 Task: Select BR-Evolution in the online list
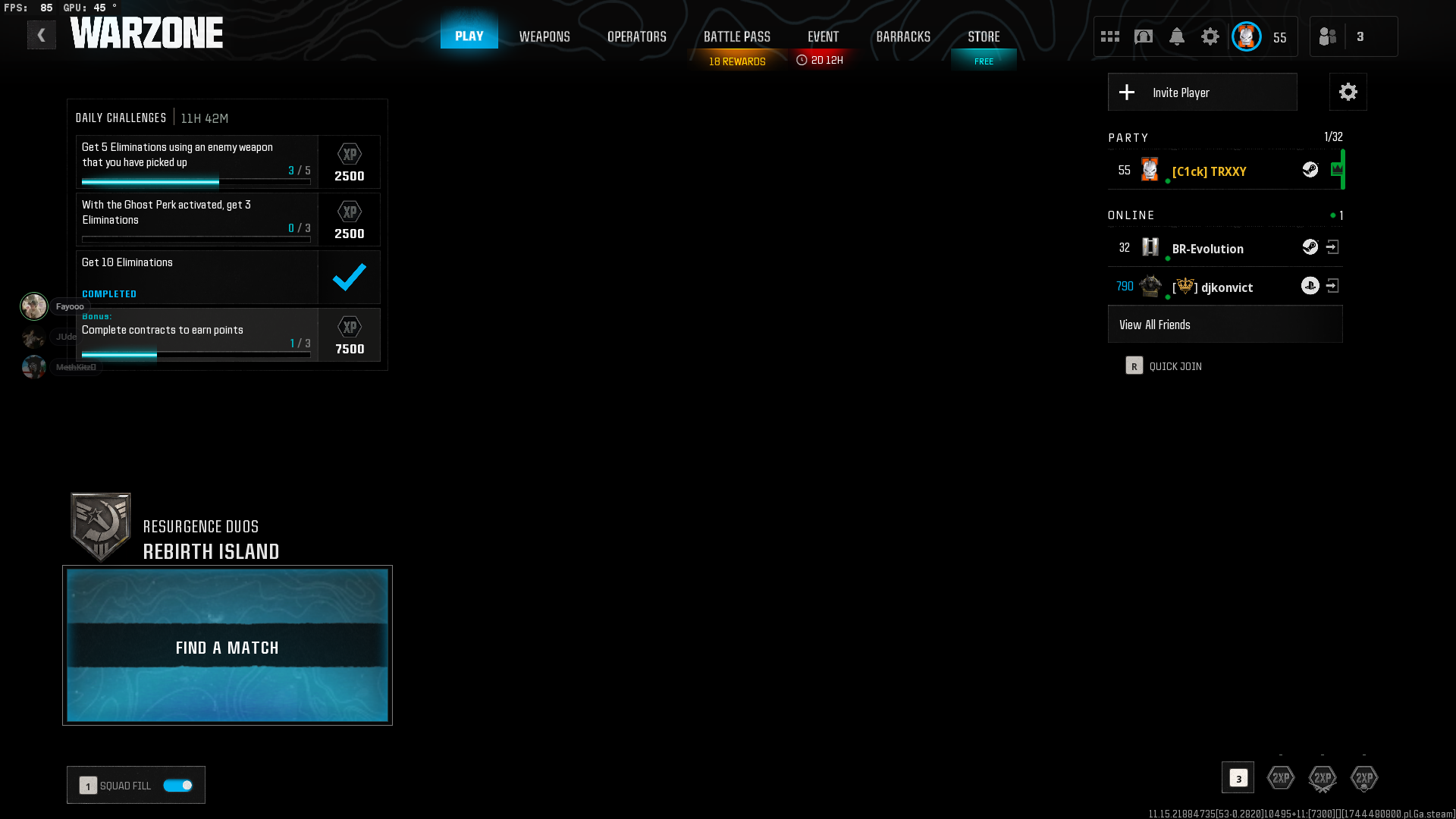click(1225, 247)
